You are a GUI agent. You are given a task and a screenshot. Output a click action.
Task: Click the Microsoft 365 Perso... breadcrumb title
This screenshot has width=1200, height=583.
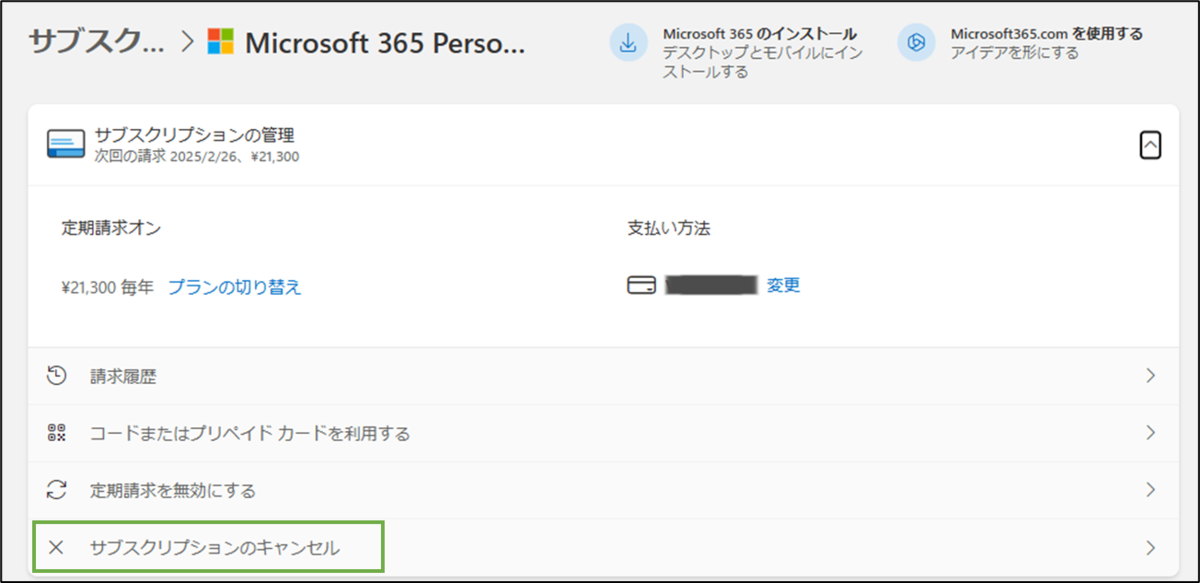pyautogui.click(x=384, y=42)
